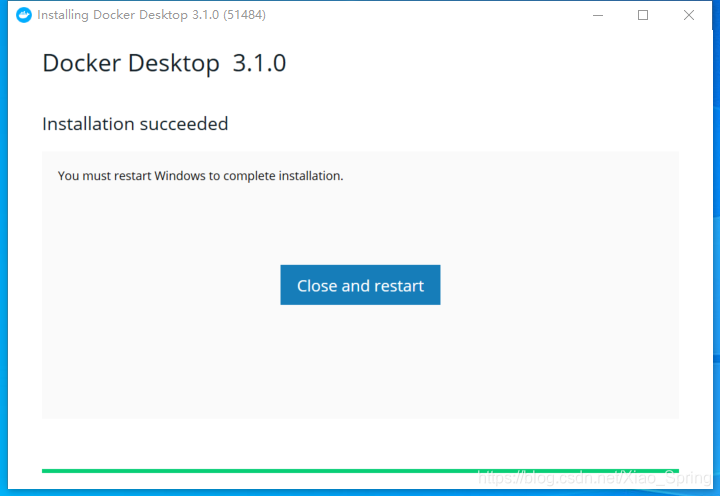720x496 pixels.
Task: Click the "Docker Desktop 3.1.0" title
Action: [164, 63]
